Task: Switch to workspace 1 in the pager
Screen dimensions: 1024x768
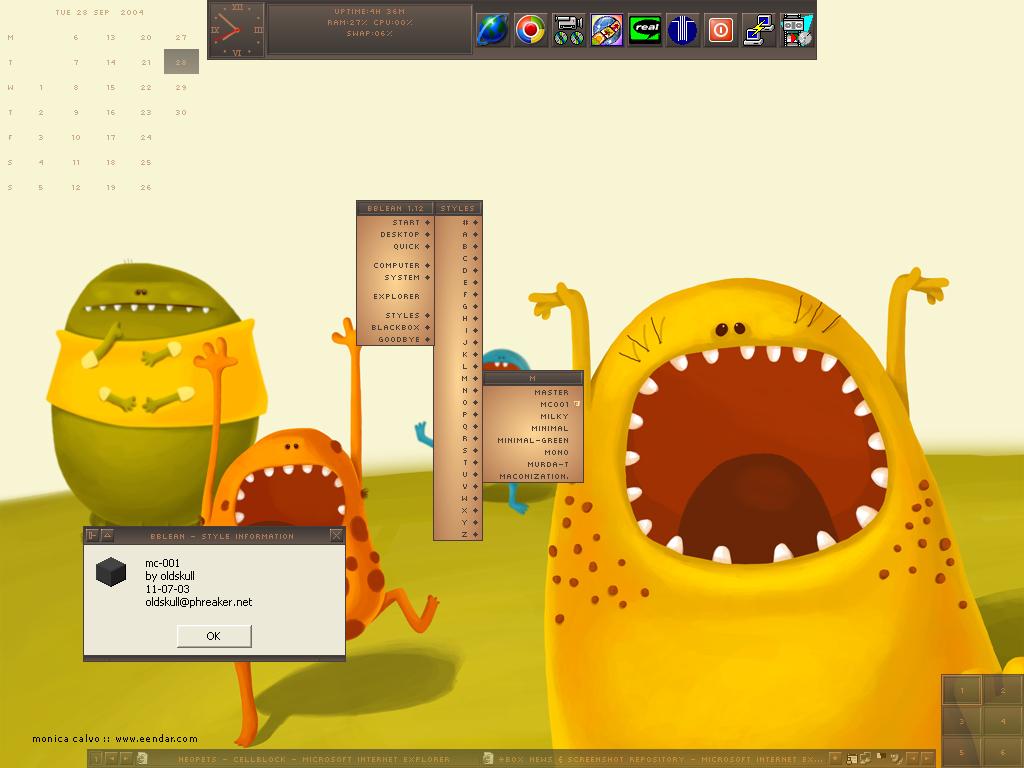Action: point(962,690)
